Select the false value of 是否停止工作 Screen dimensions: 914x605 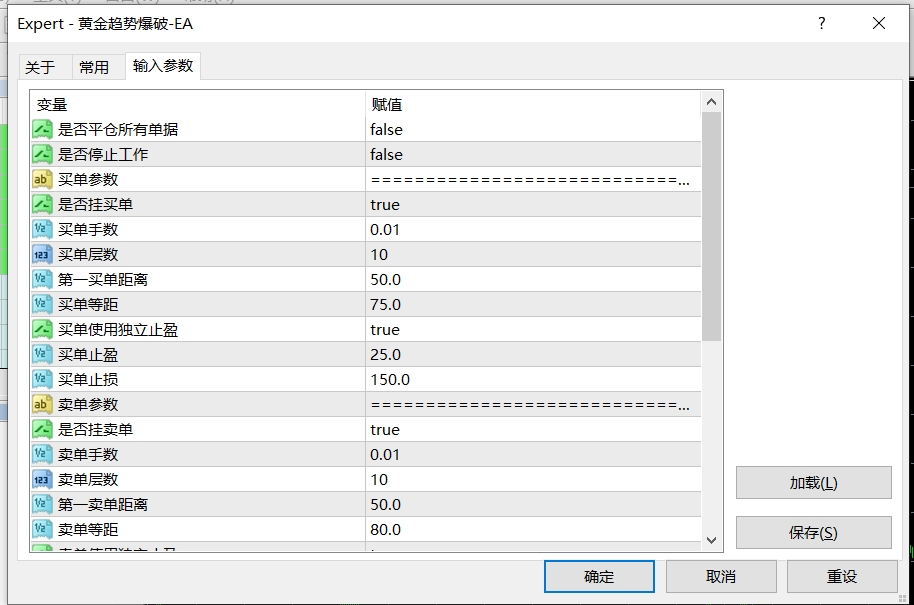(x=386, y=154)
